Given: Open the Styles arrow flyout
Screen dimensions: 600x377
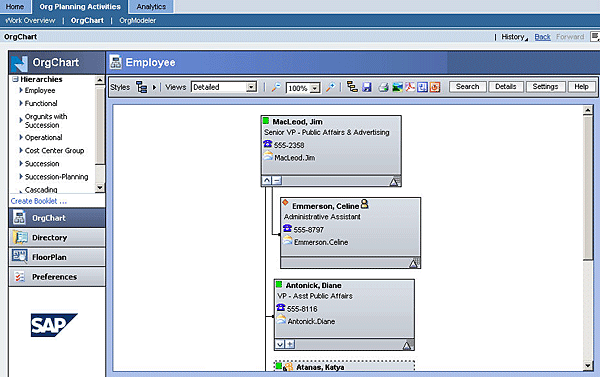Looking at the screenshot, I should [x=154, y=87].
